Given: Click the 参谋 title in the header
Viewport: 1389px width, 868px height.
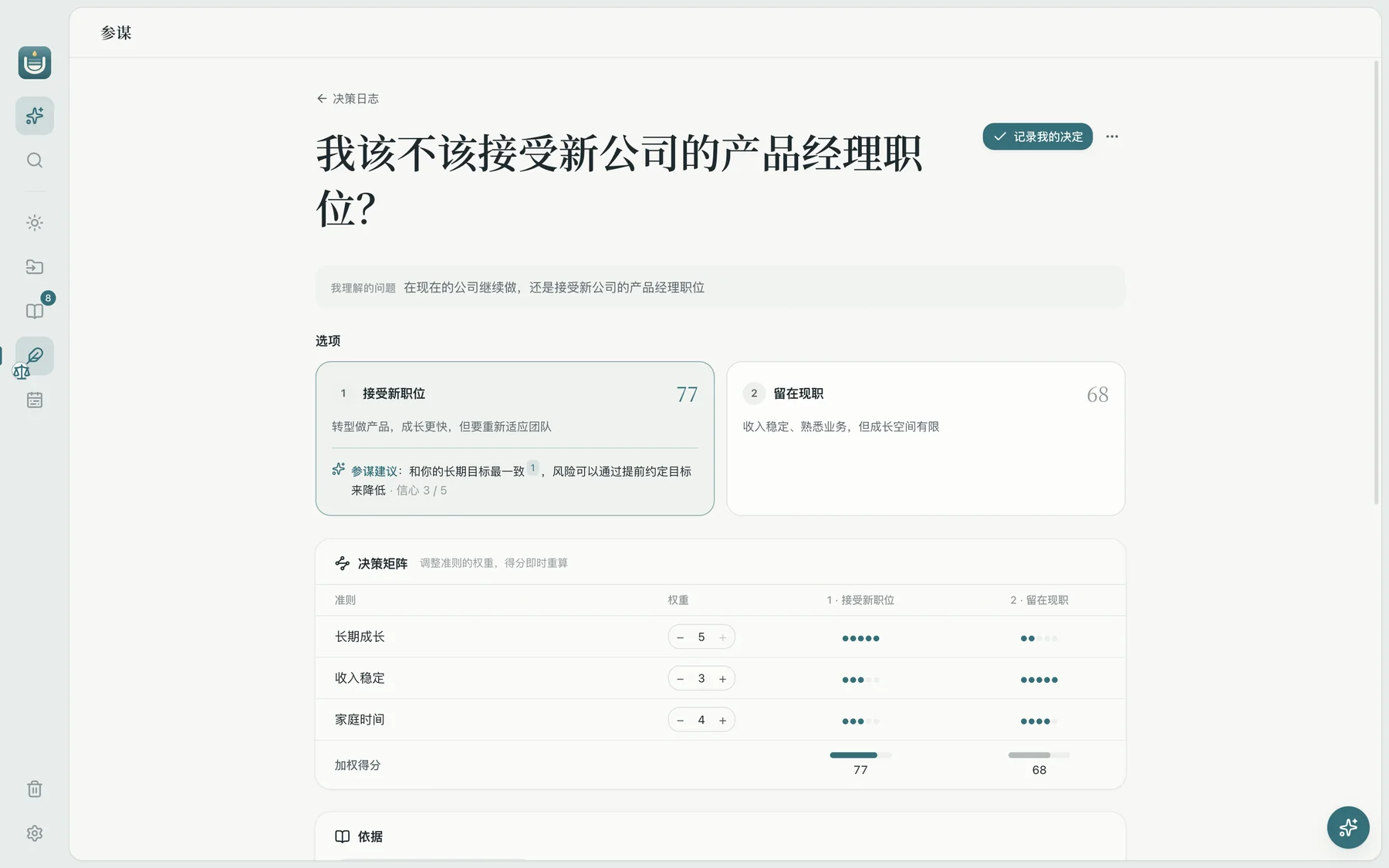Looking at the screenshot, I should (x=117, y=32).
